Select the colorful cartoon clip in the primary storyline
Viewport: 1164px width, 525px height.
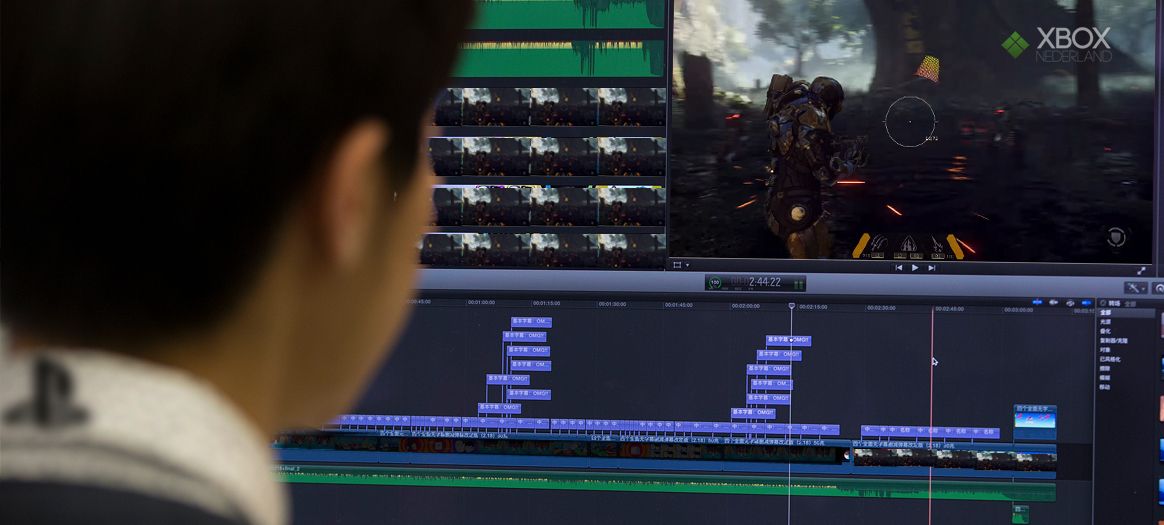point(497,448)
